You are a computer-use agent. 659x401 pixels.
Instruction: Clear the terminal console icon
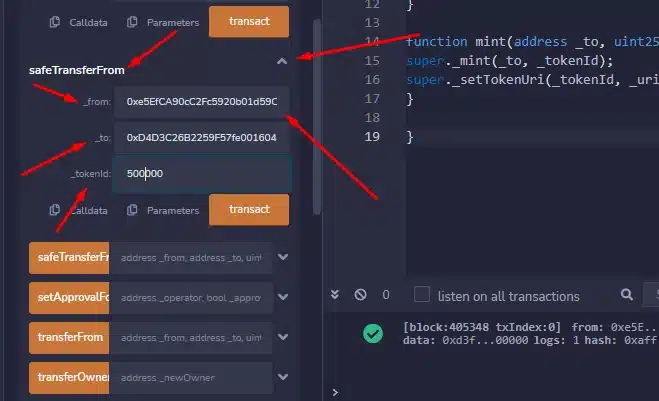pyautogui.click(x=360, y=294)
